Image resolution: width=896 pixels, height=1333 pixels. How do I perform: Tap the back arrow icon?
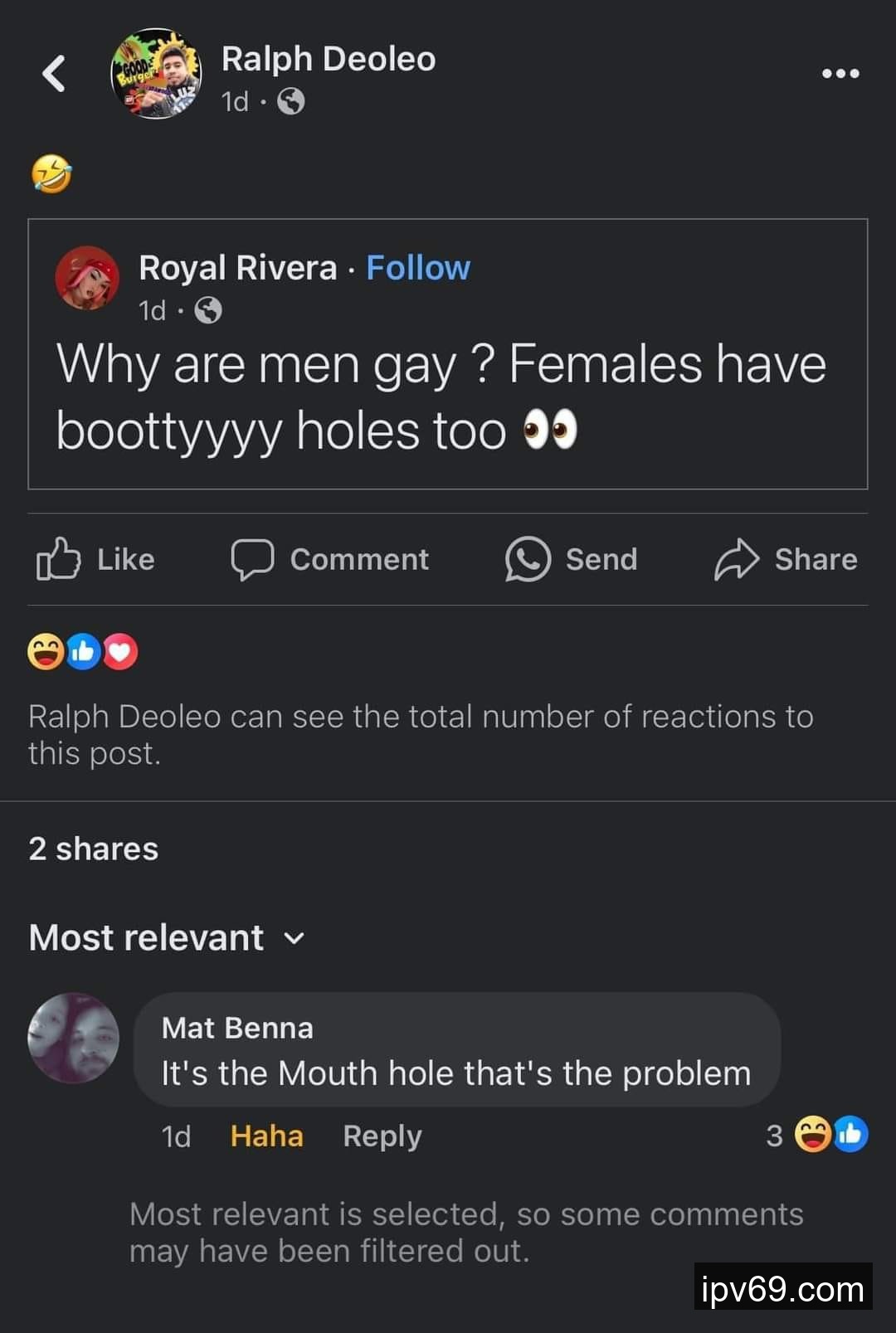(54, 74)
